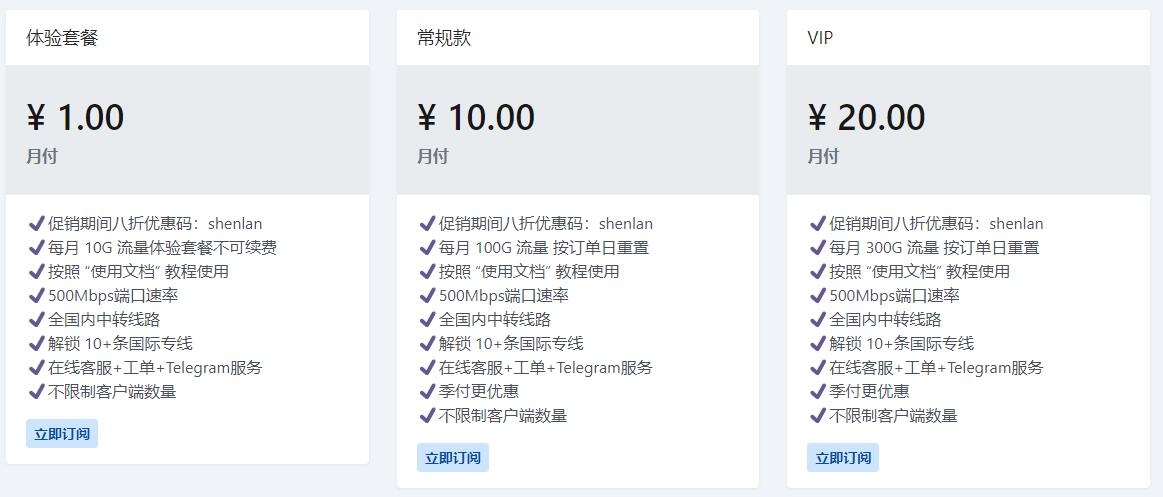Select the 常规款 card heading
The height and width of the screenshot is (497, 1163).
(444, 38)
